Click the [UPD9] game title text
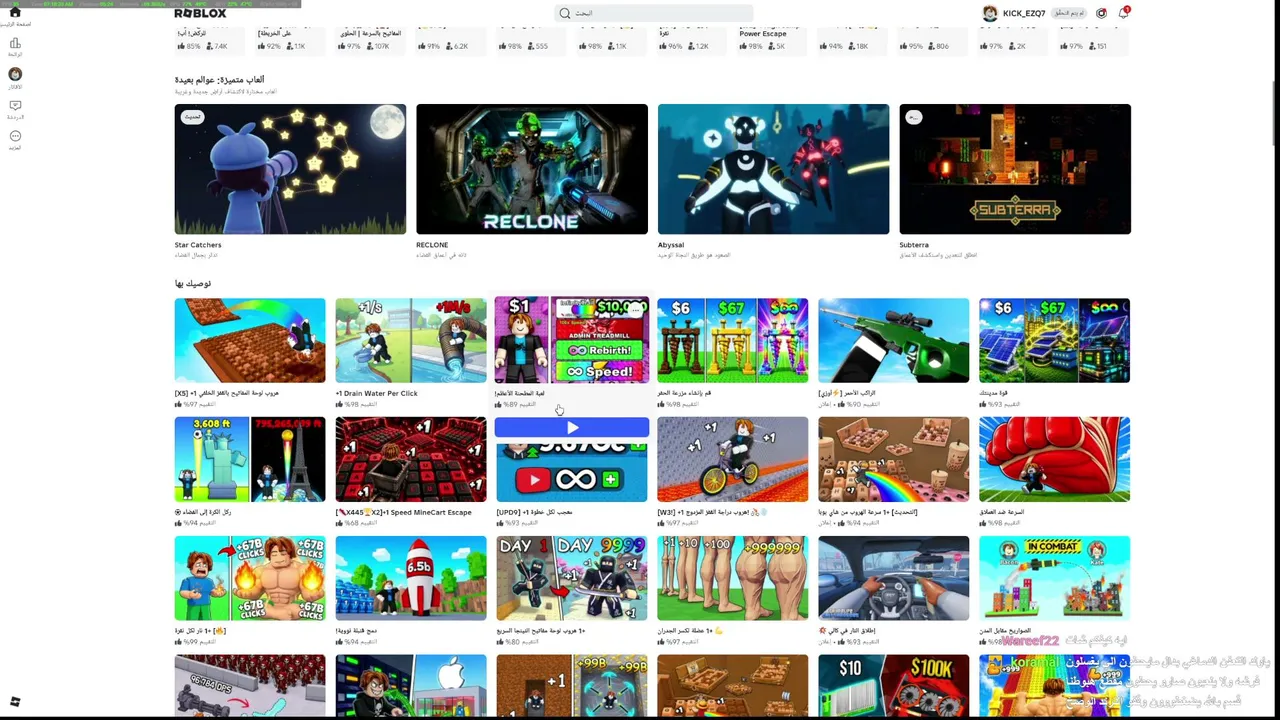 (534, 512)
